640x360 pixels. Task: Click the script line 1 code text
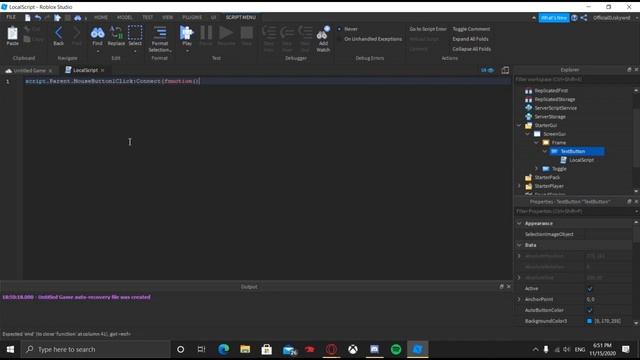click(x=113, y=81)
